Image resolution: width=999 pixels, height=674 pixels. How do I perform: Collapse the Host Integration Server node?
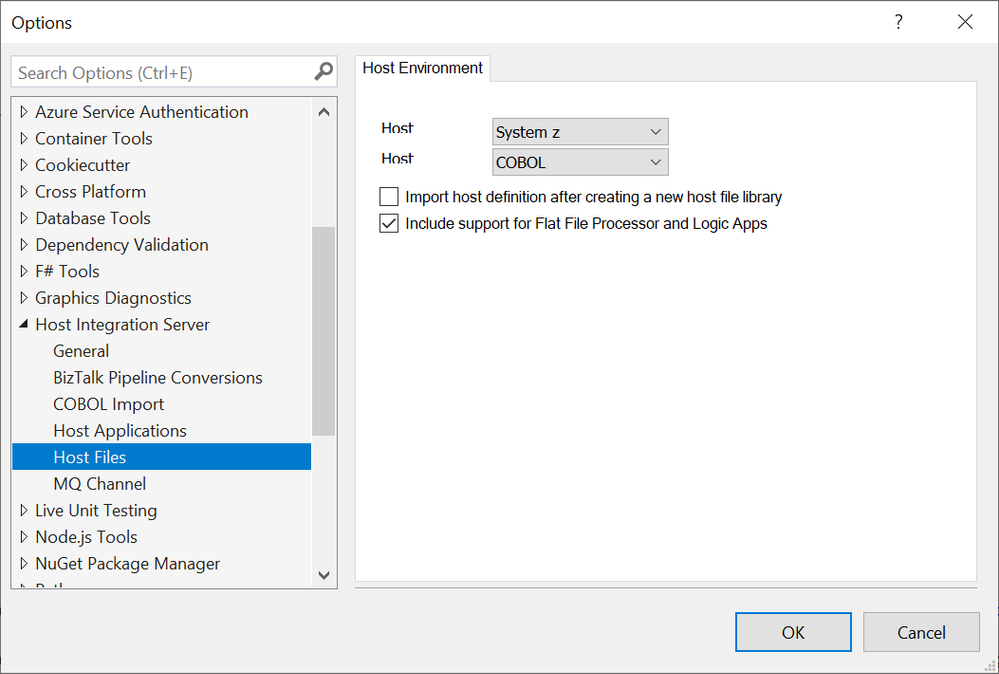[24, 324]
